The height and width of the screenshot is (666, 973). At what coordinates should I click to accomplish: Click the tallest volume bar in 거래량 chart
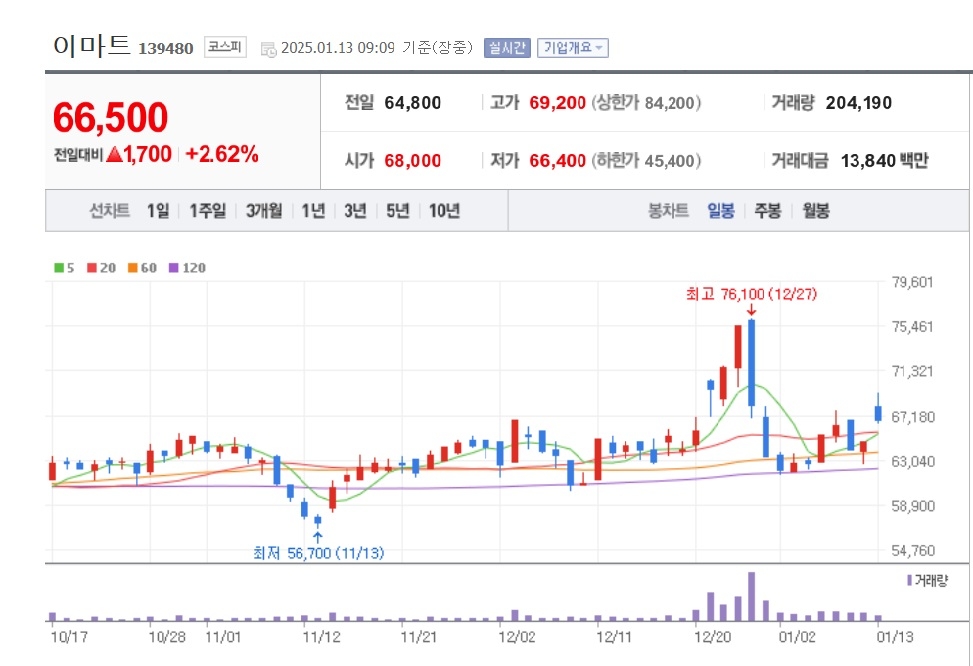pos(751,596)
